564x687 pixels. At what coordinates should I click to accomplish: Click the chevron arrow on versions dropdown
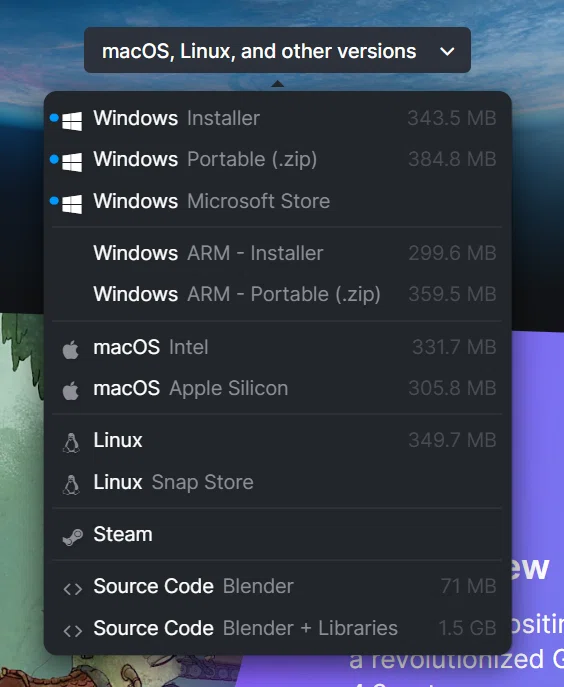[447, 52]
